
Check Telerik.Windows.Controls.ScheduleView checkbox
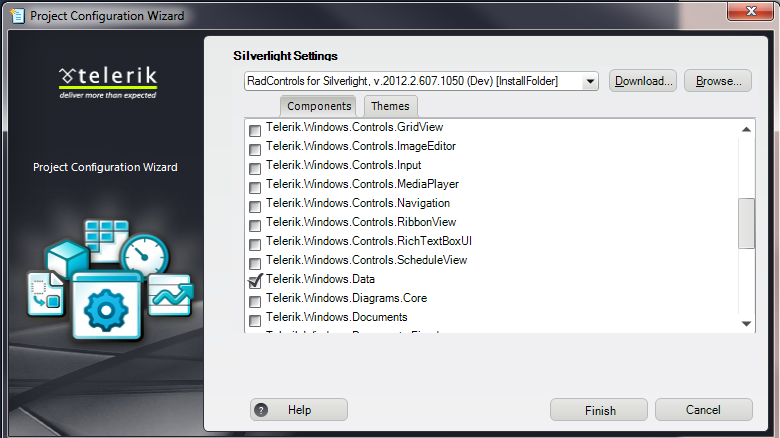coord(255,264)
